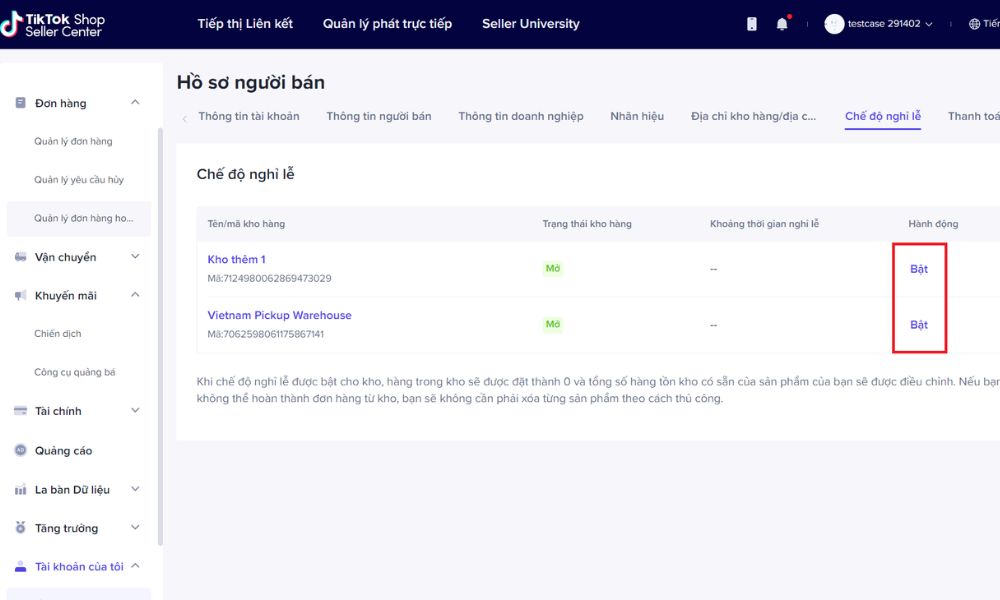
Task: Click the Tăng trưởng medal icon
Action: tap(20, 528)
